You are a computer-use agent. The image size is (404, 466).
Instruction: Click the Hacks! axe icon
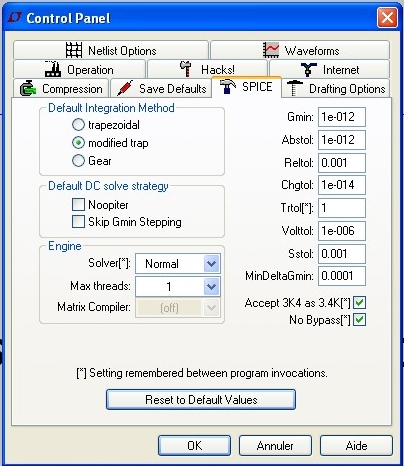[x=186, y=69]
